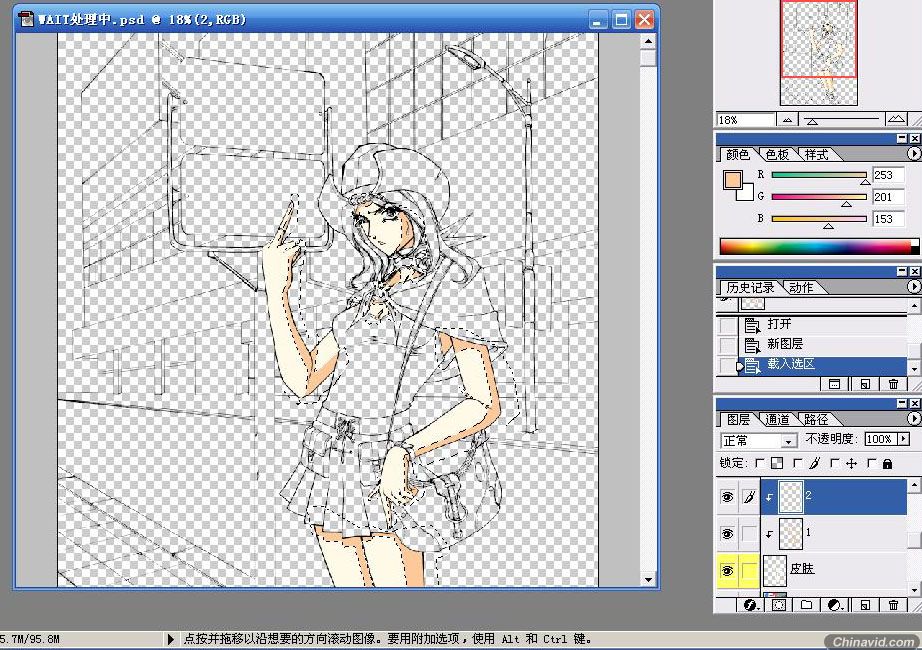922x650 pixels.
Task: Click the document icon in title bar
Action: (x=27, y=19)
